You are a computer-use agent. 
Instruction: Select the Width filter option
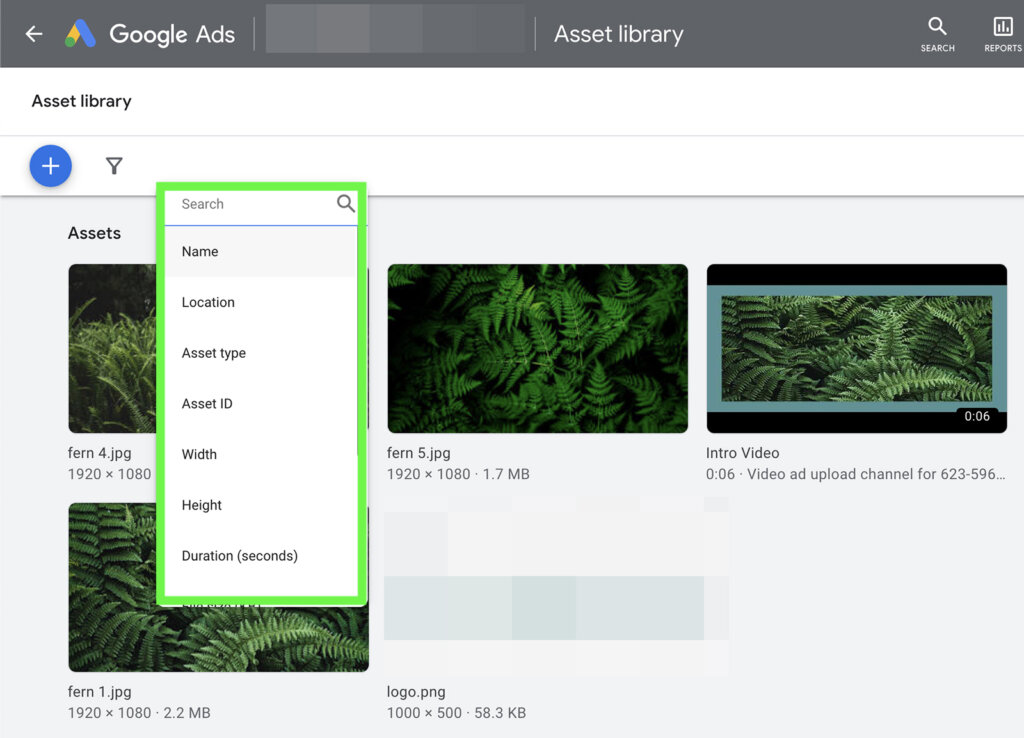pos(199,454)
